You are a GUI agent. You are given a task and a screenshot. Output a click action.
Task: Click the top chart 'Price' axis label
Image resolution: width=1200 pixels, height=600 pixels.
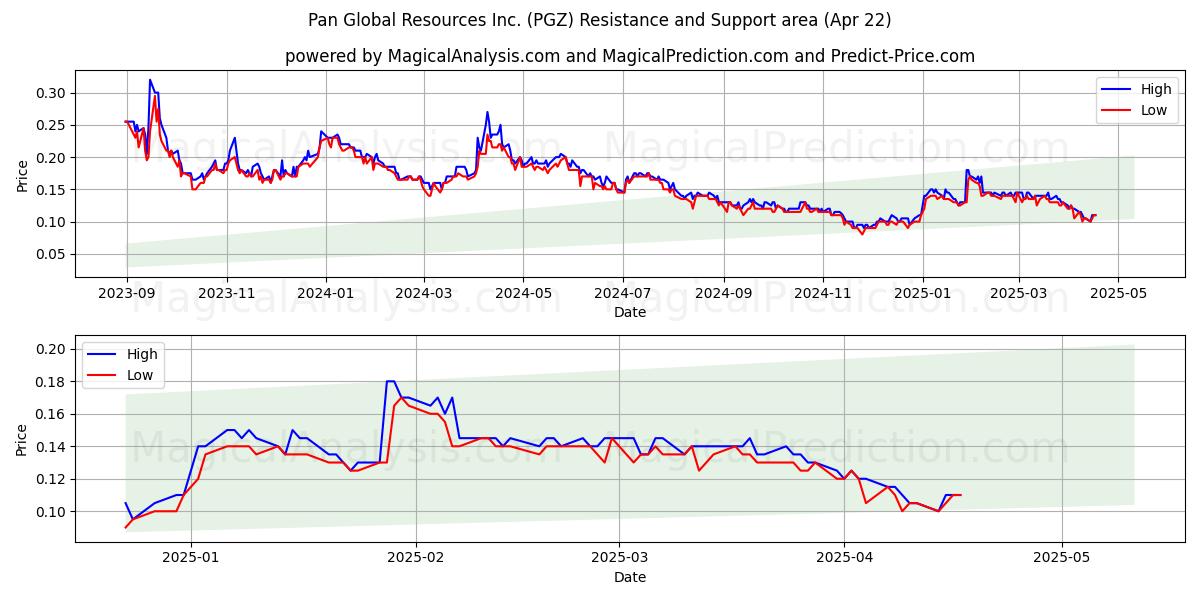(23, 174)
